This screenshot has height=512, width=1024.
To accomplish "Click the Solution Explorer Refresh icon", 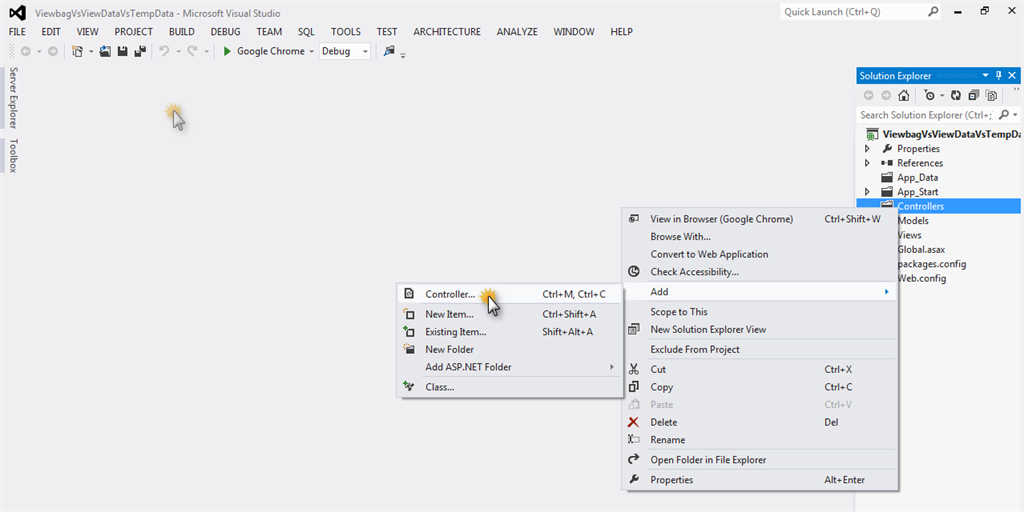I will click(x=956, y=95).
